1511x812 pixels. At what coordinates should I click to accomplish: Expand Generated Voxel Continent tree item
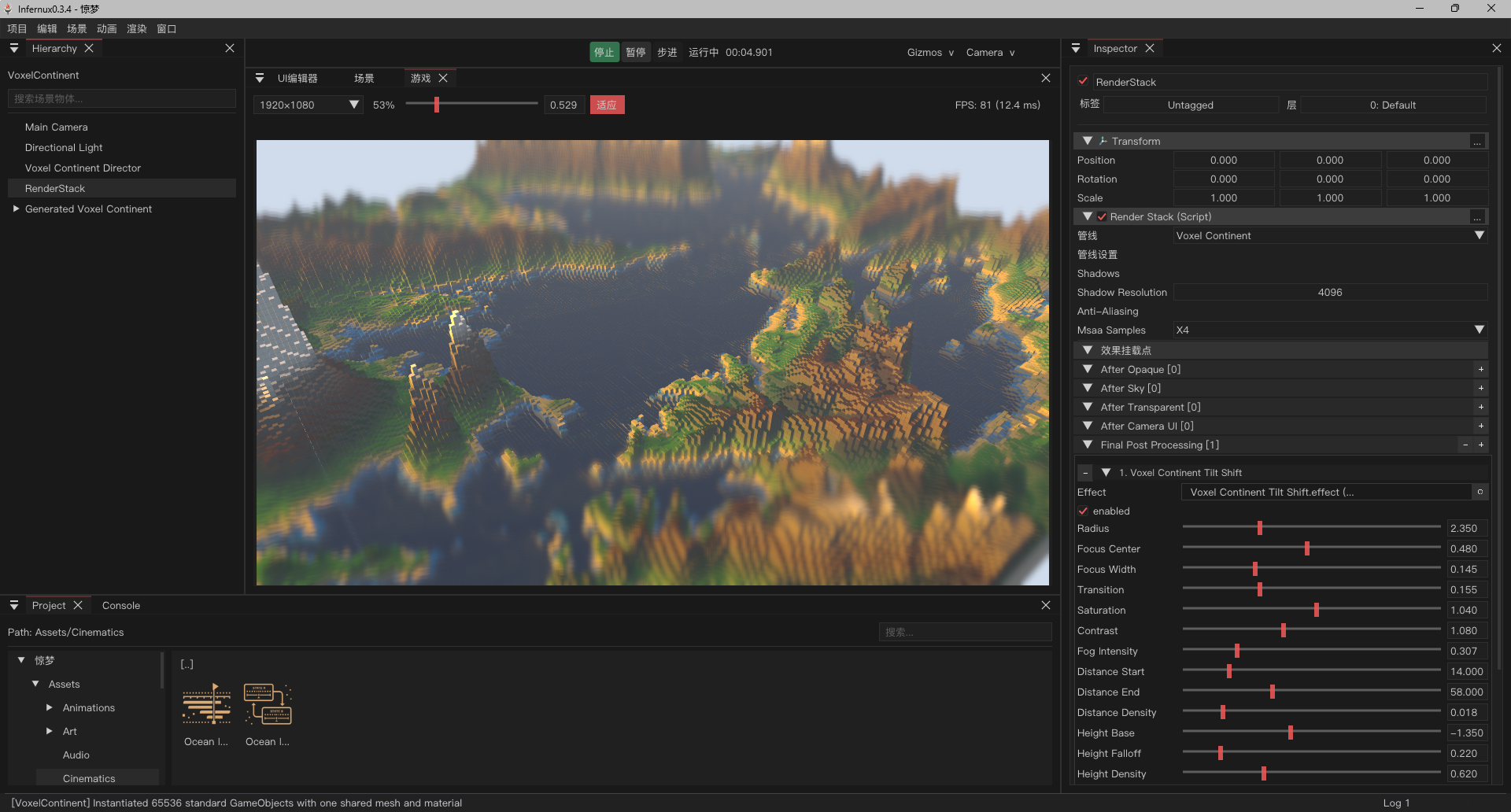(x=16, y=209)
